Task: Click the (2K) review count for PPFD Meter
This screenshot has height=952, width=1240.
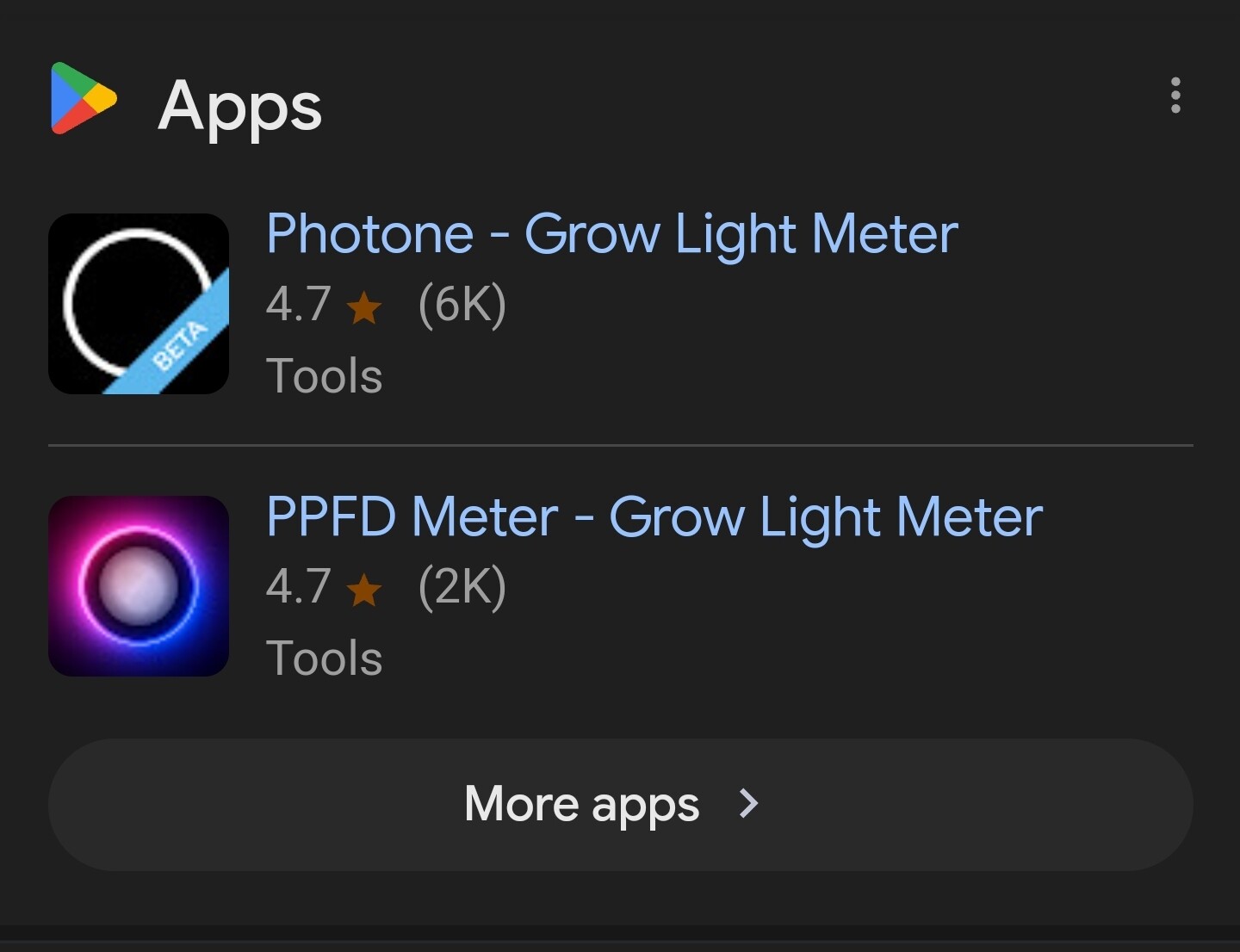Action: (462, 587)
